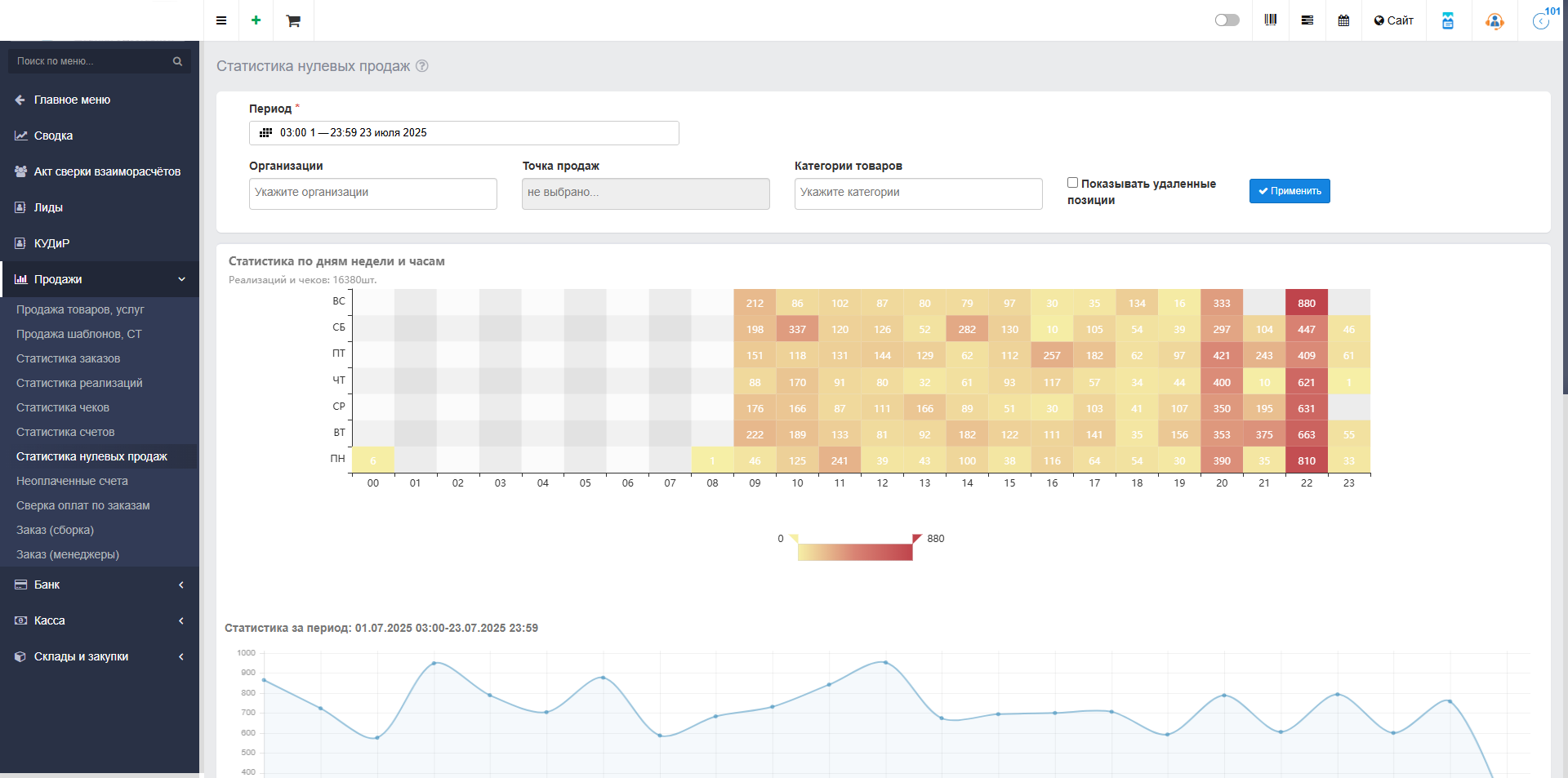Image resolution: width=1568 pixels, height=778 pixels.
Task: Click the blue bottle icon in top bar
Action: [x=1448, y=20]
